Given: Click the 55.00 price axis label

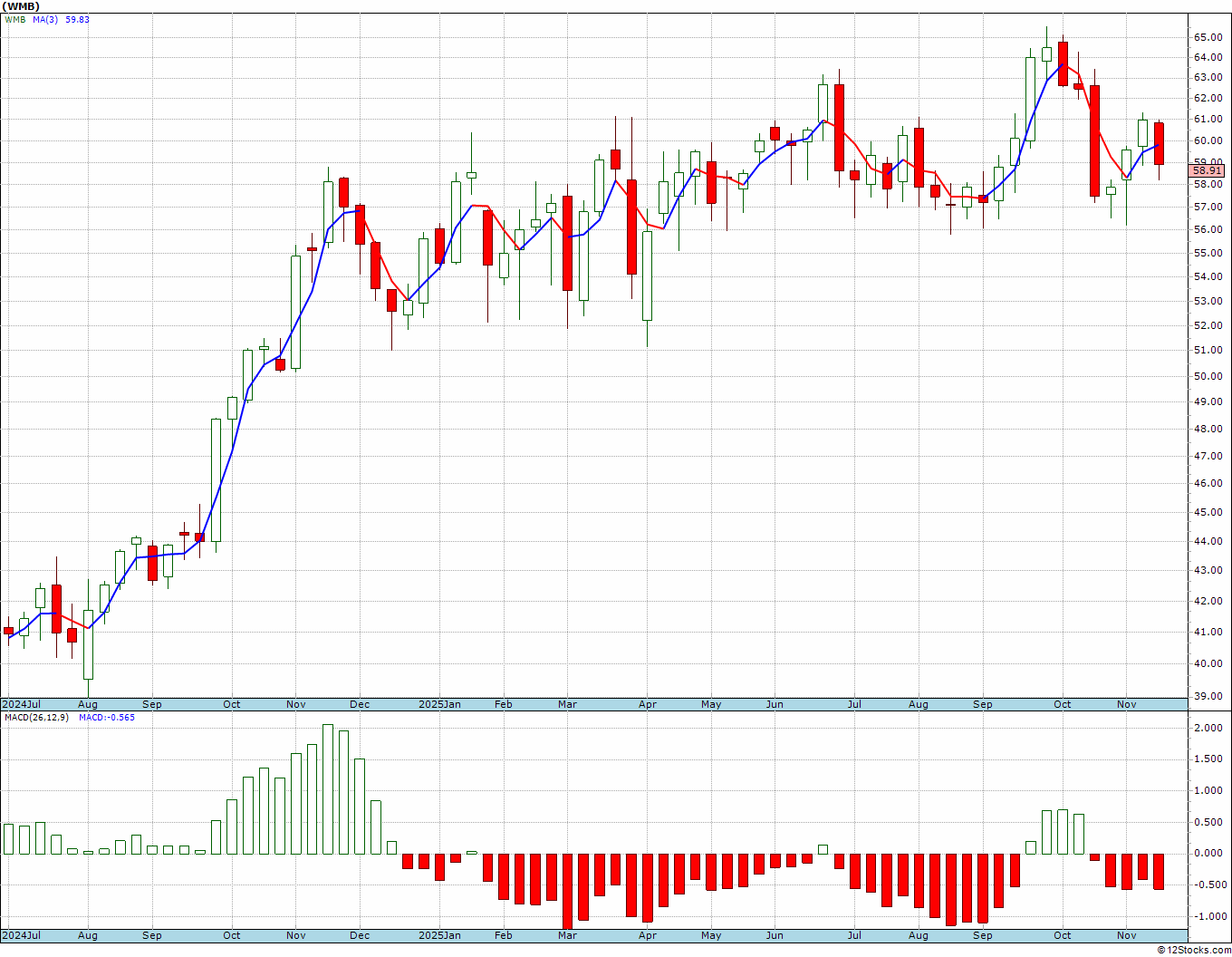Looking at the screenshot, I should 1208,253.
